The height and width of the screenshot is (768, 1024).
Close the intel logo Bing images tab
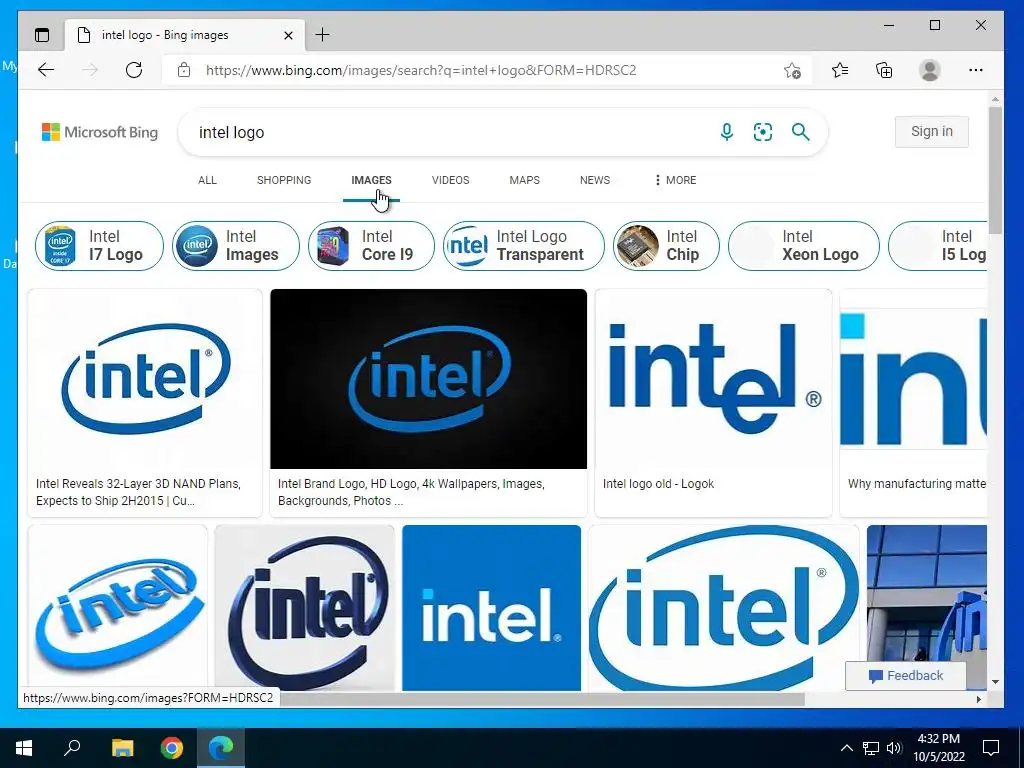pos(289,35)
